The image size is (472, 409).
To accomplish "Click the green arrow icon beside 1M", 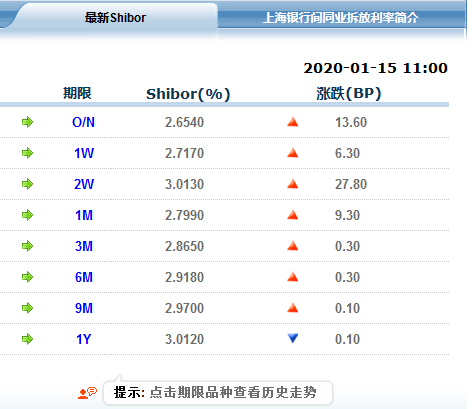I will 28,215.
